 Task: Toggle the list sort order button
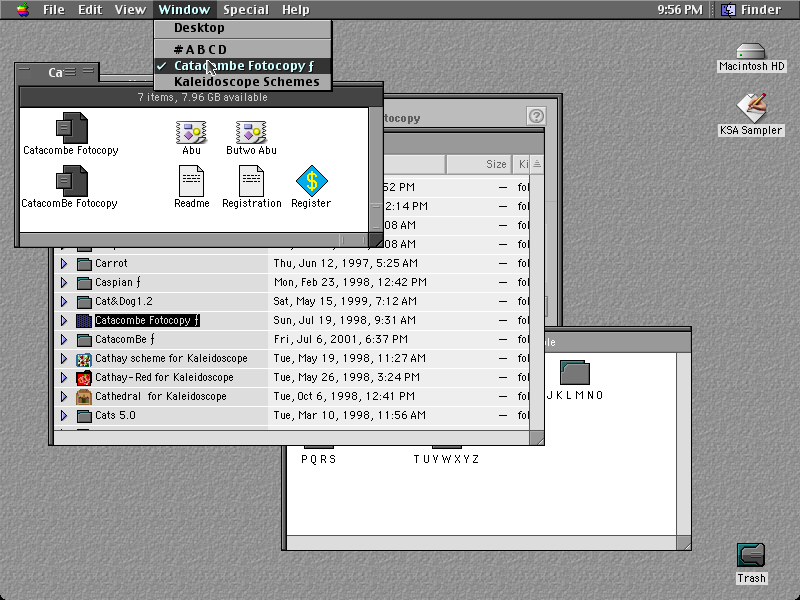tap(537, 164)
